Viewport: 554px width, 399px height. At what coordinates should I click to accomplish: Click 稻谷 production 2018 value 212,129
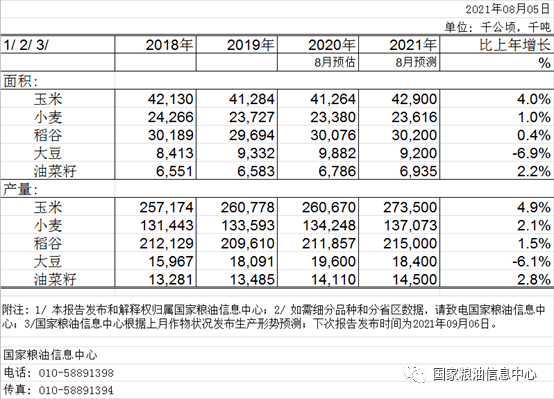pyautogui.click(x=166, y=243)
